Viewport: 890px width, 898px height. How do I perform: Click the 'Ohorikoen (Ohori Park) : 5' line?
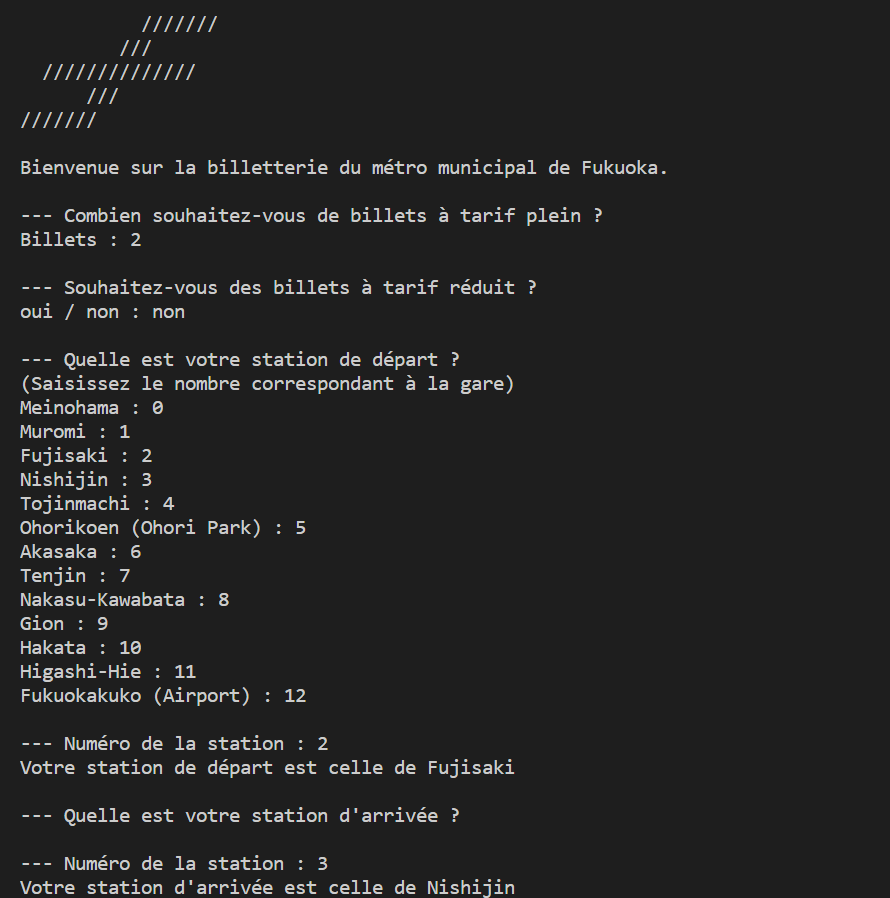pos(163,527)
